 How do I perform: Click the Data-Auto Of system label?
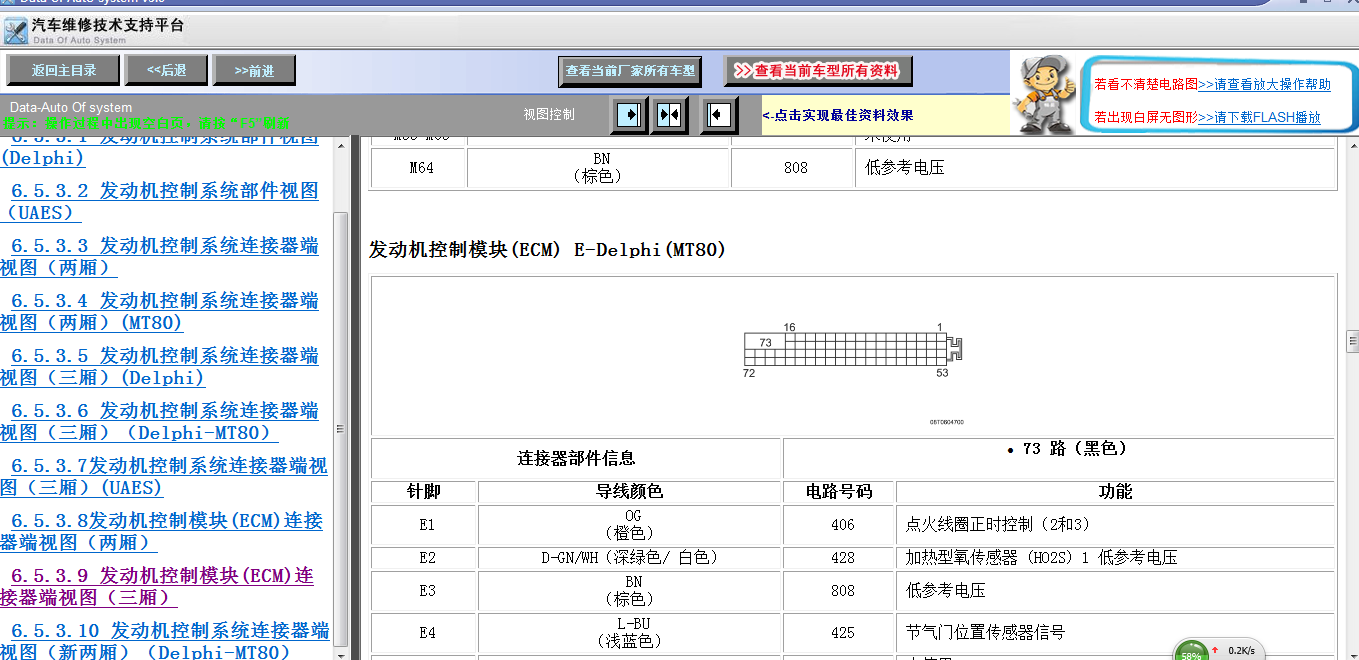point(71,108)
